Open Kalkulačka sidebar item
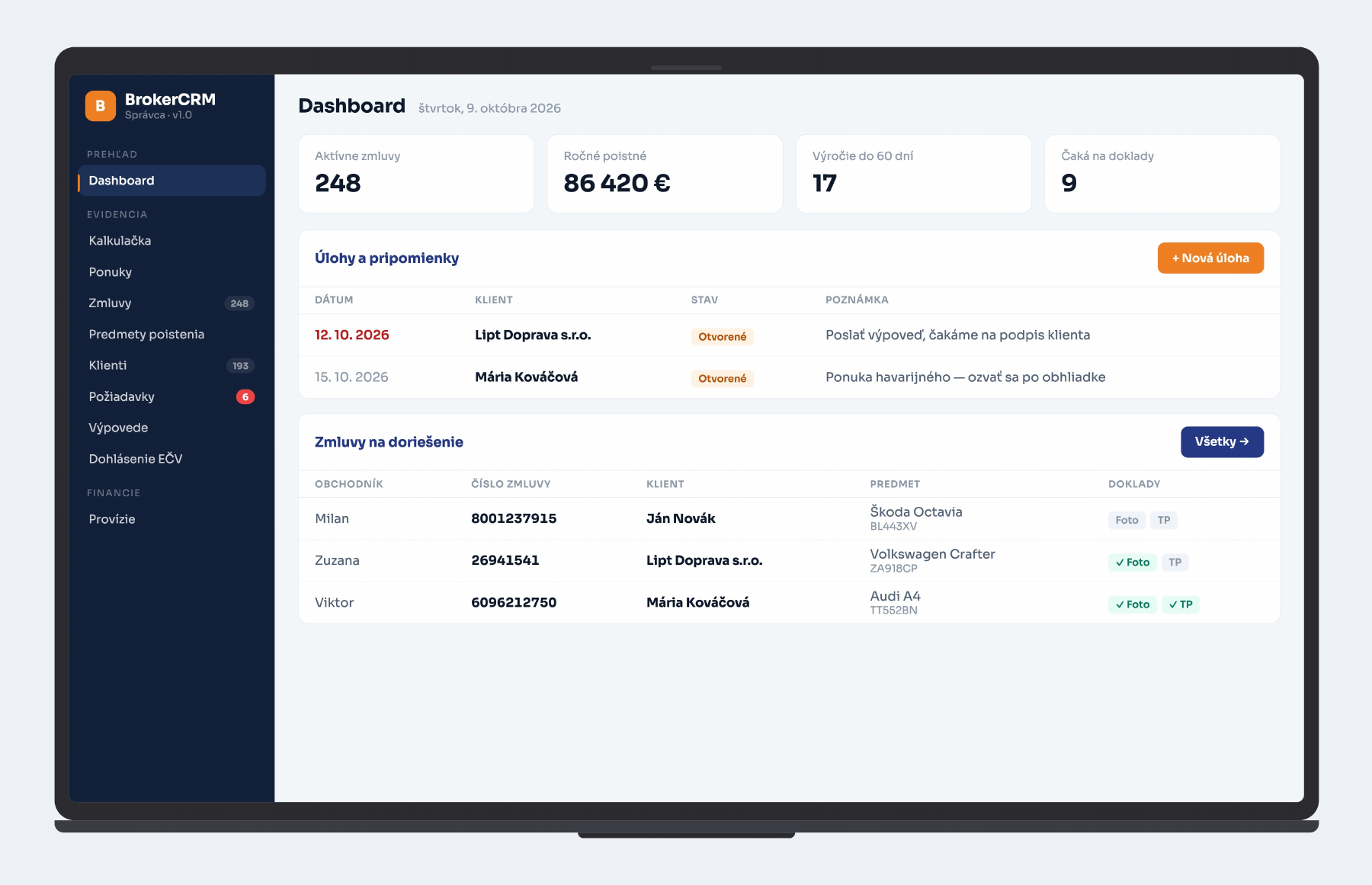Image resolution: width=1372 pixels, height=885 pixels. 171,241
